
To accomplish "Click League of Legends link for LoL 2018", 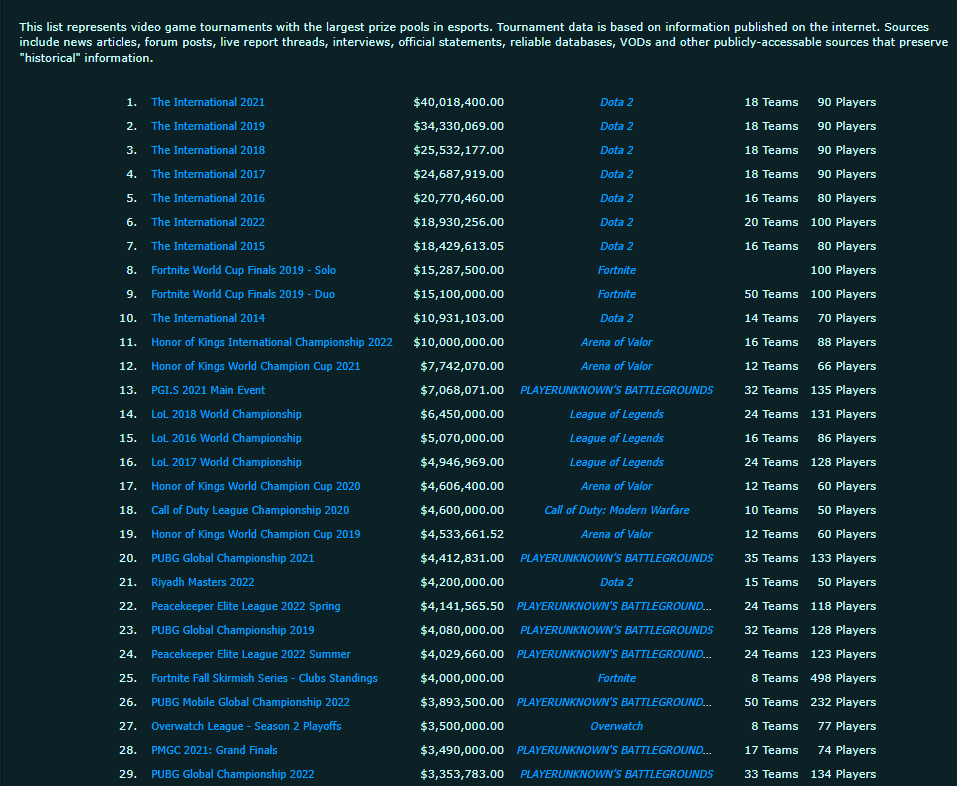I will (616, 414).
